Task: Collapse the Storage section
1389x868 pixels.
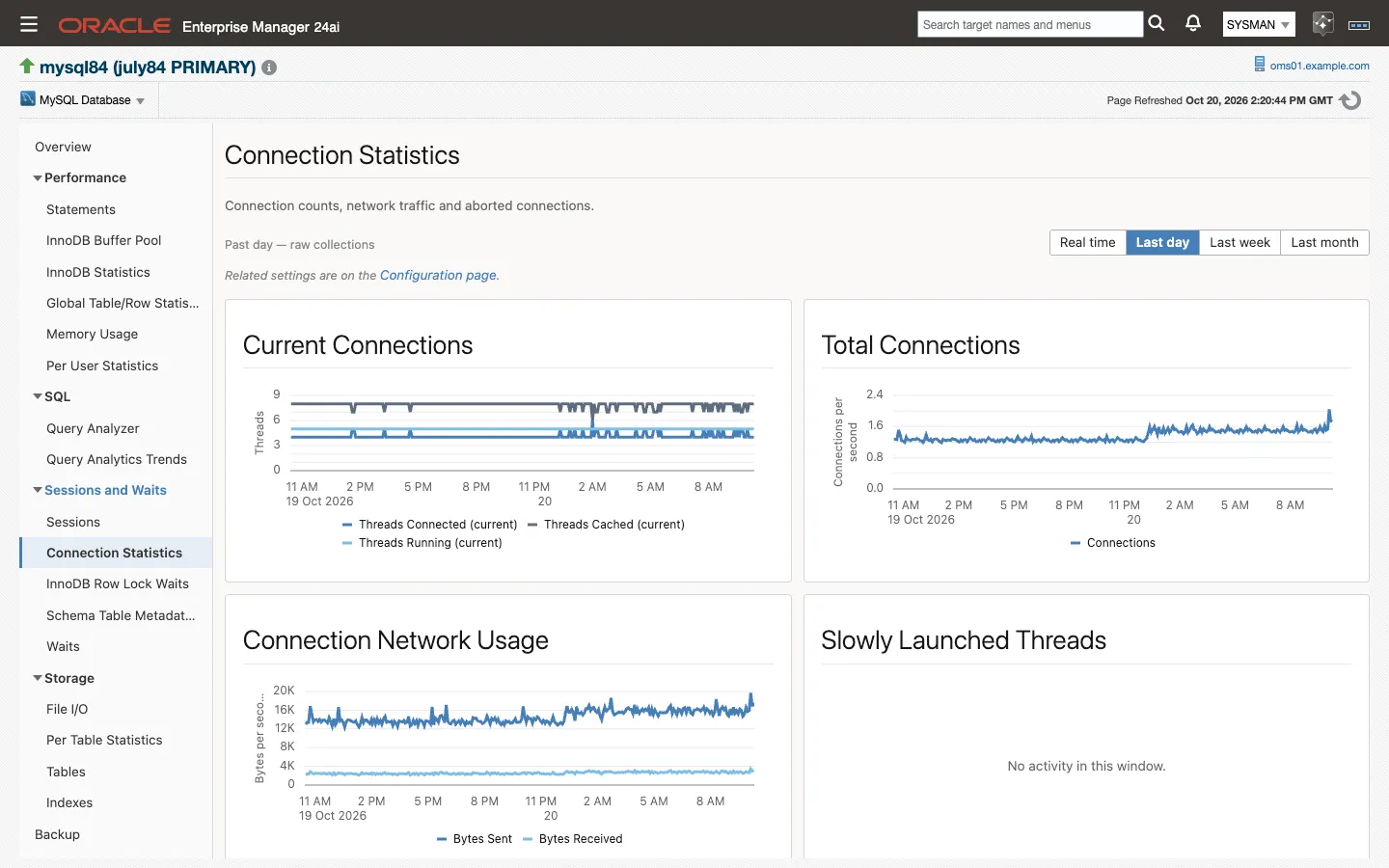Action: (38, 678)
